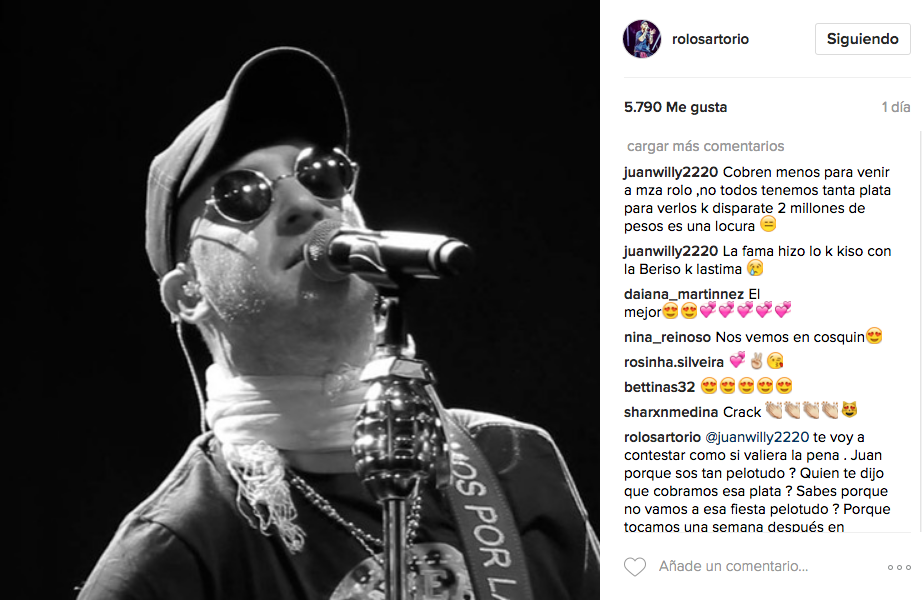This screenshot has height=600, width=922.
Task: Toggle the Siguiendo follow button
Action: pos(862,39)
